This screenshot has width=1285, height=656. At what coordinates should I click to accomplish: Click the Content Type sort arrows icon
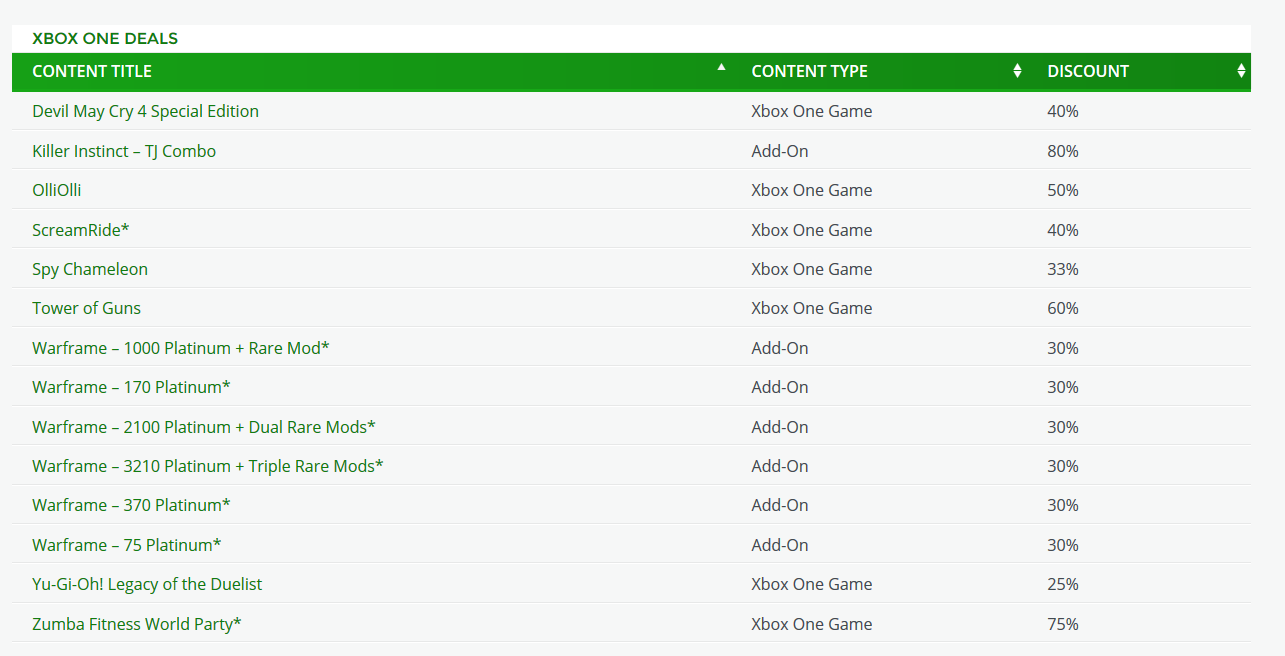coord(1017,71)
